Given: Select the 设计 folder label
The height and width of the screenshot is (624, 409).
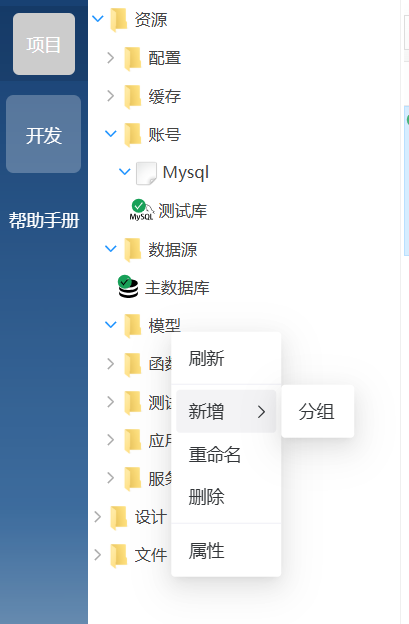Looking at the screenshot, I should (151, 517).
